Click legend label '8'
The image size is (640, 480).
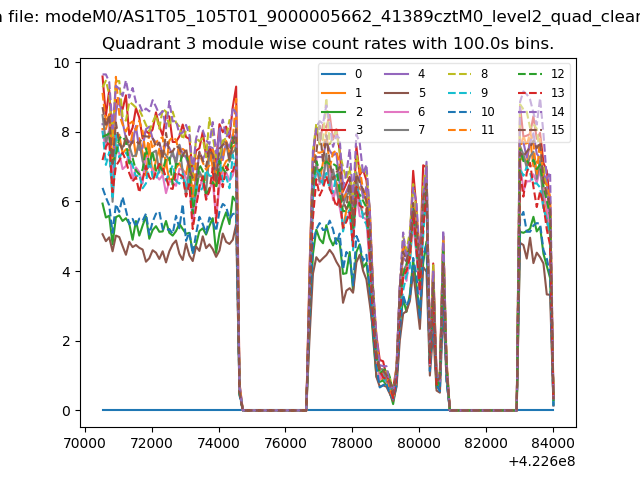484,74
